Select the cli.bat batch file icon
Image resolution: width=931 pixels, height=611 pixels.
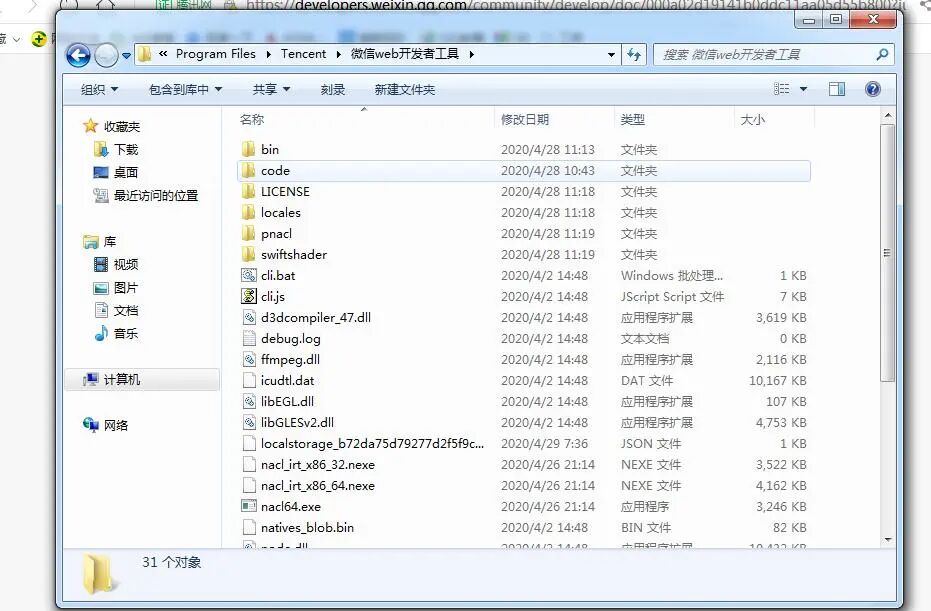pos(248,276)
